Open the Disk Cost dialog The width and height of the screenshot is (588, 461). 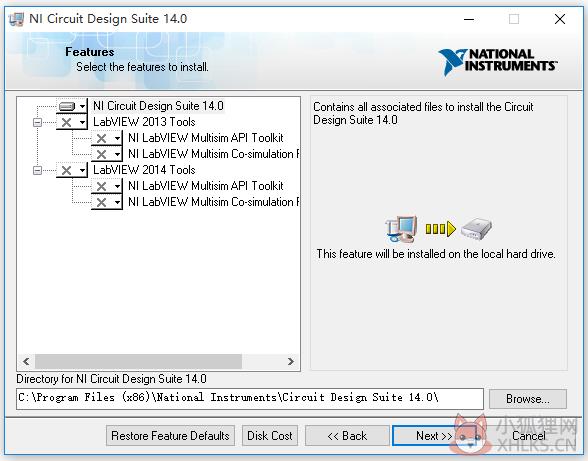coord(270,435)
